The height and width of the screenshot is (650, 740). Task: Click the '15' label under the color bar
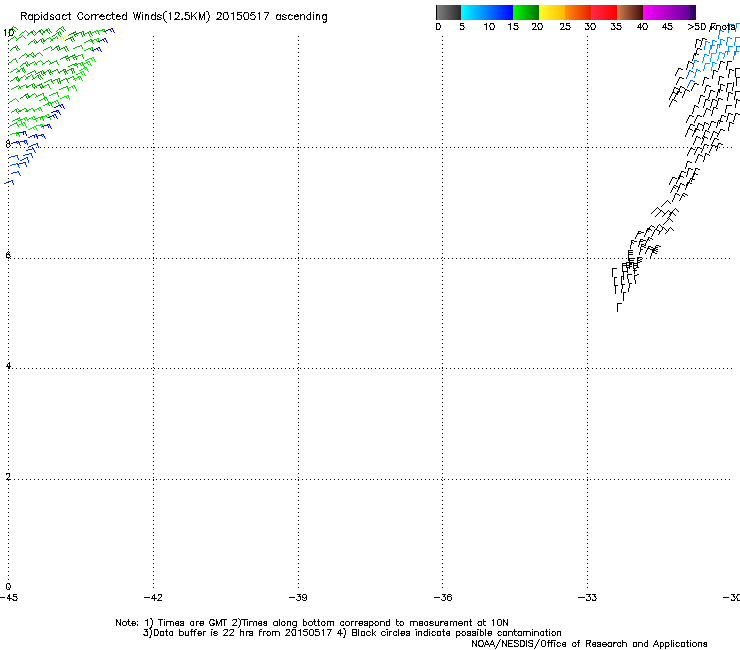pyautogui.click(x=513, y=27)
